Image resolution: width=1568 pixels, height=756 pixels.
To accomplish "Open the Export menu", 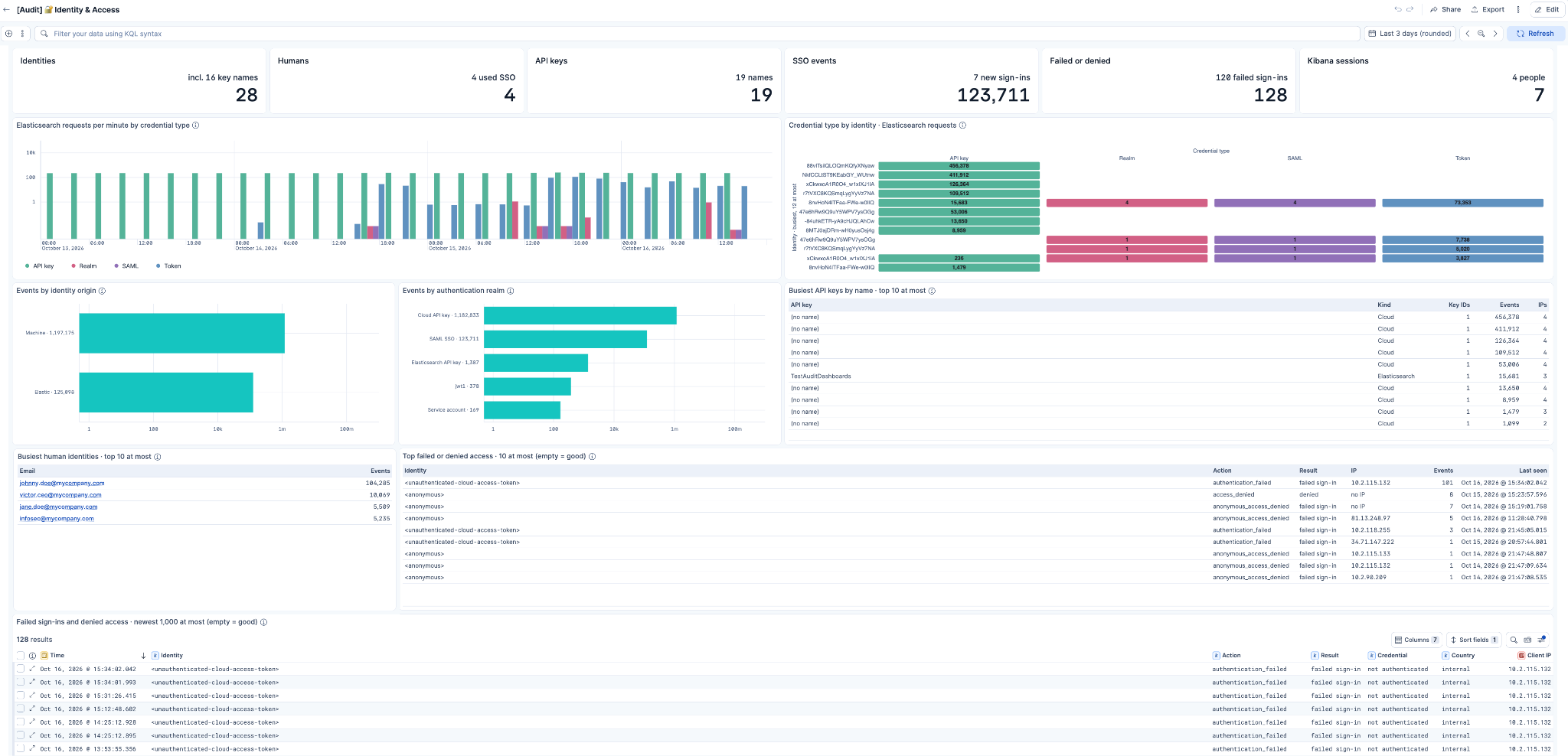I will 1488,10.
